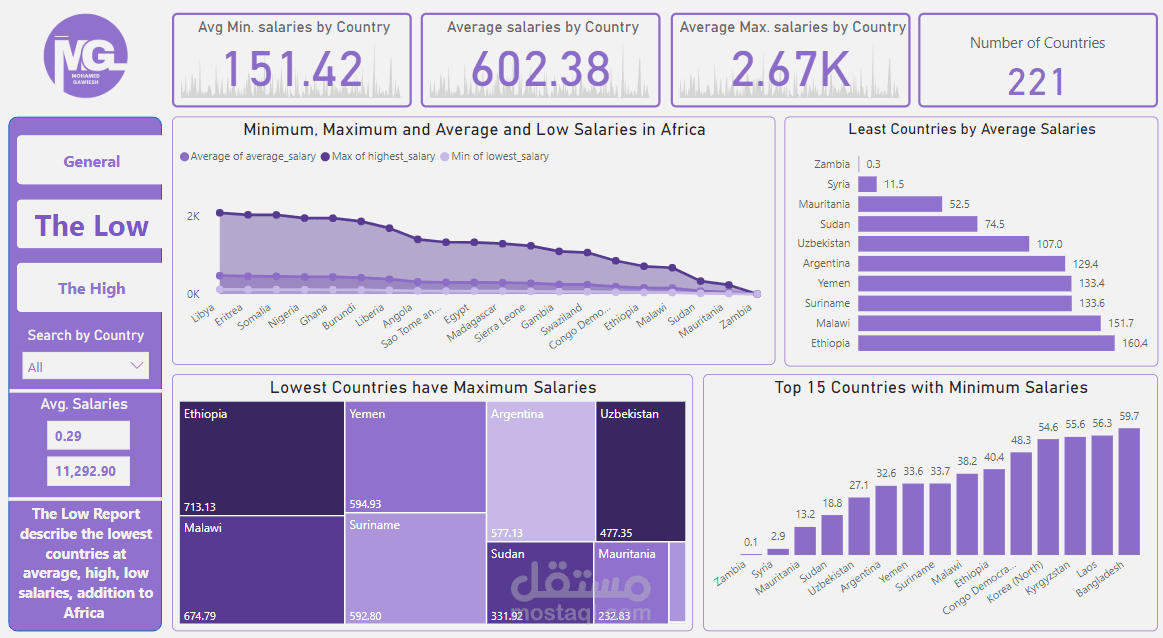Click The Low Report description text
The height and width of the screenshot is (638, 1163).
tap(85, 563)
